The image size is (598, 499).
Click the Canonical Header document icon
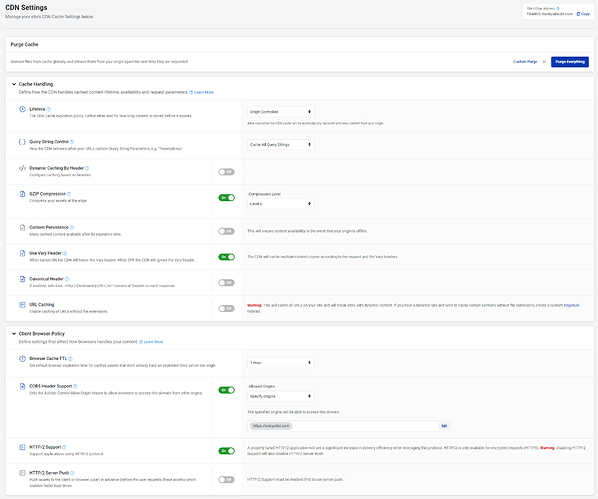pos(23,279)
